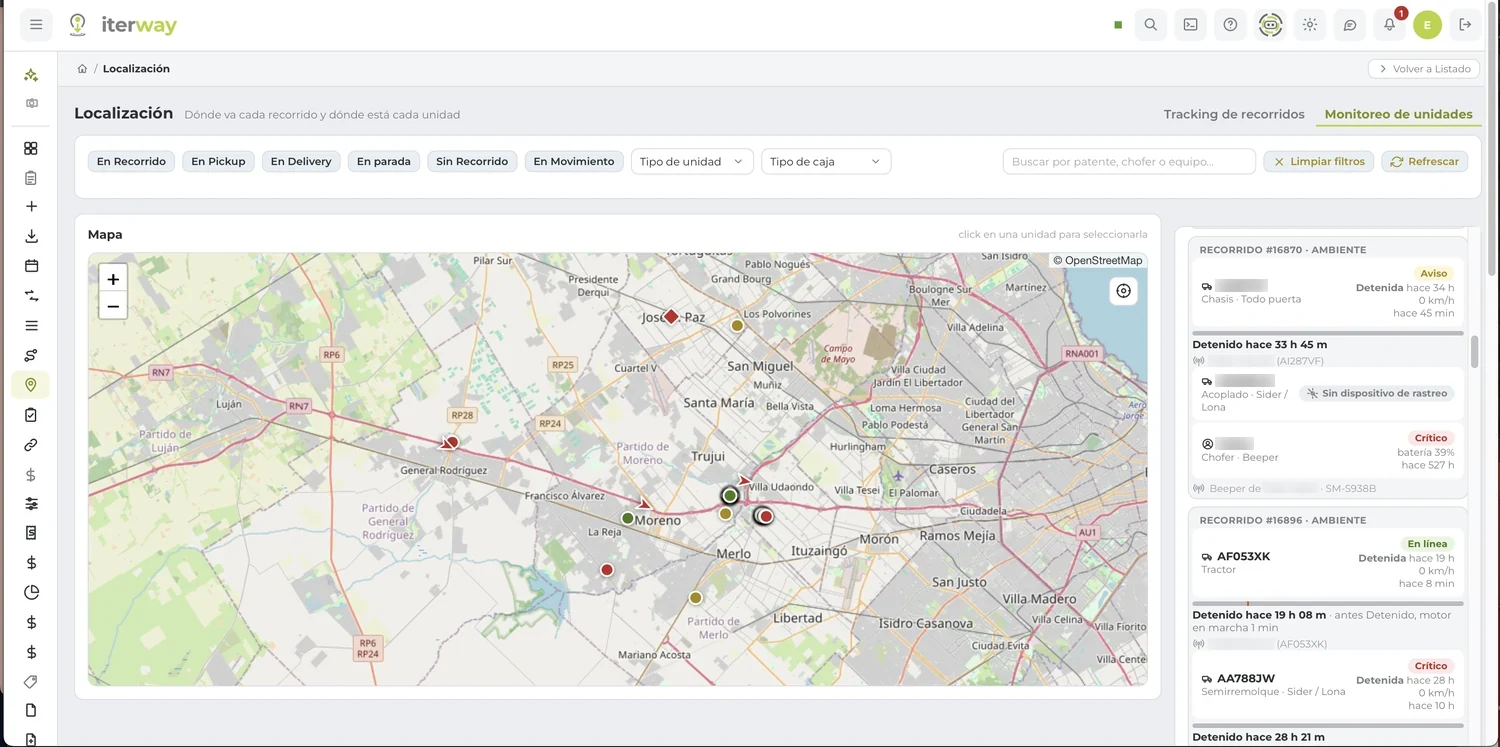Switch to Tracking de recorridos tab
This screenshot has height=747, width=1500.
[1234, 114]
